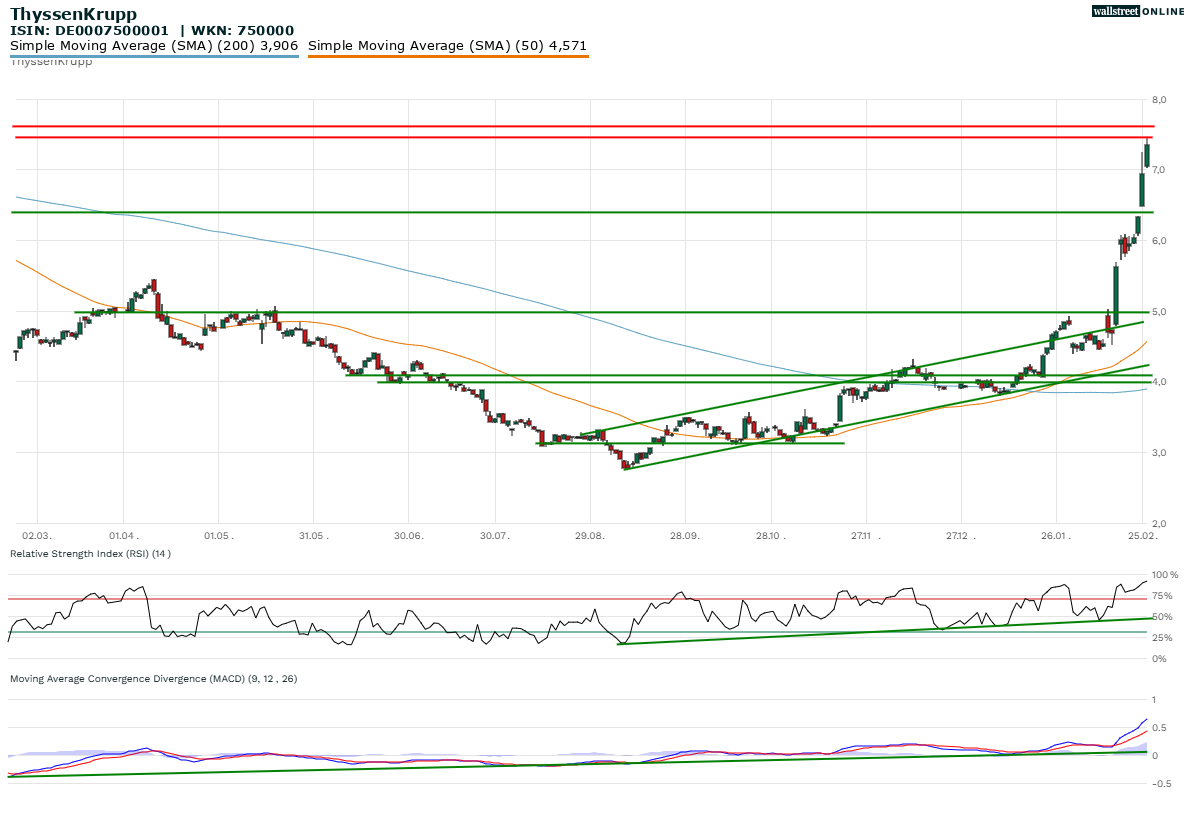Click the 30.06. date on the time axis
This screenshot has width=1192, height=831.
[x=408, y=536]
